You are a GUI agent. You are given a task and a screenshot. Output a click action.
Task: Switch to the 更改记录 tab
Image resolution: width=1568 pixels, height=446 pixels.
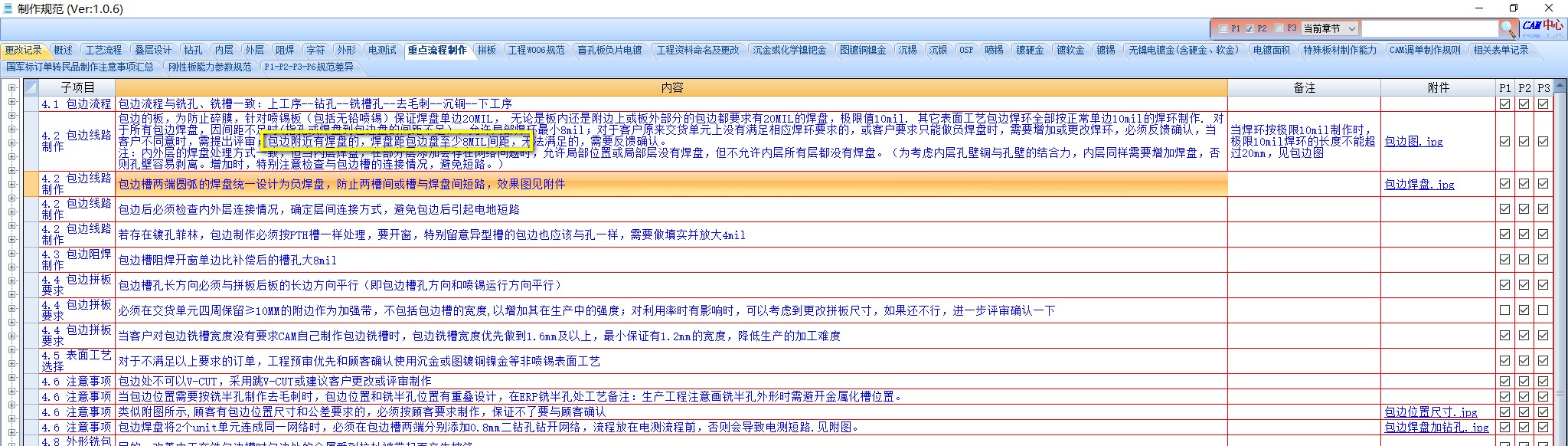click(x=24, y=50)
